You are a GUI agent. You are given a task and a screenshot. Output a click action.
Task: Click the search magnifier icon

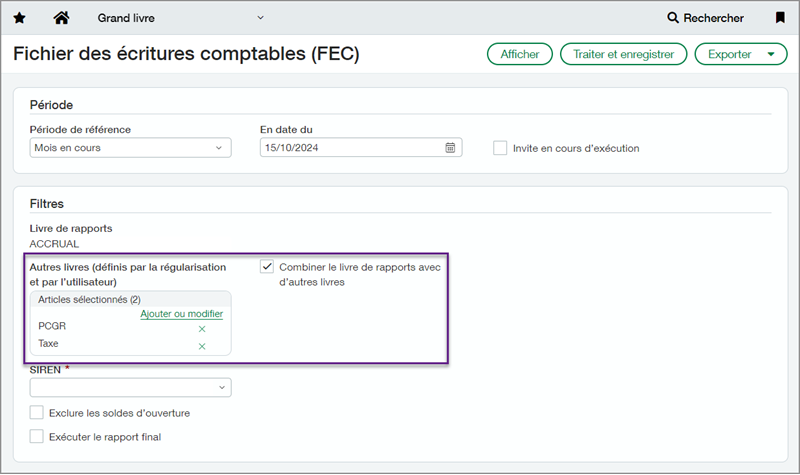pos(673,18)
